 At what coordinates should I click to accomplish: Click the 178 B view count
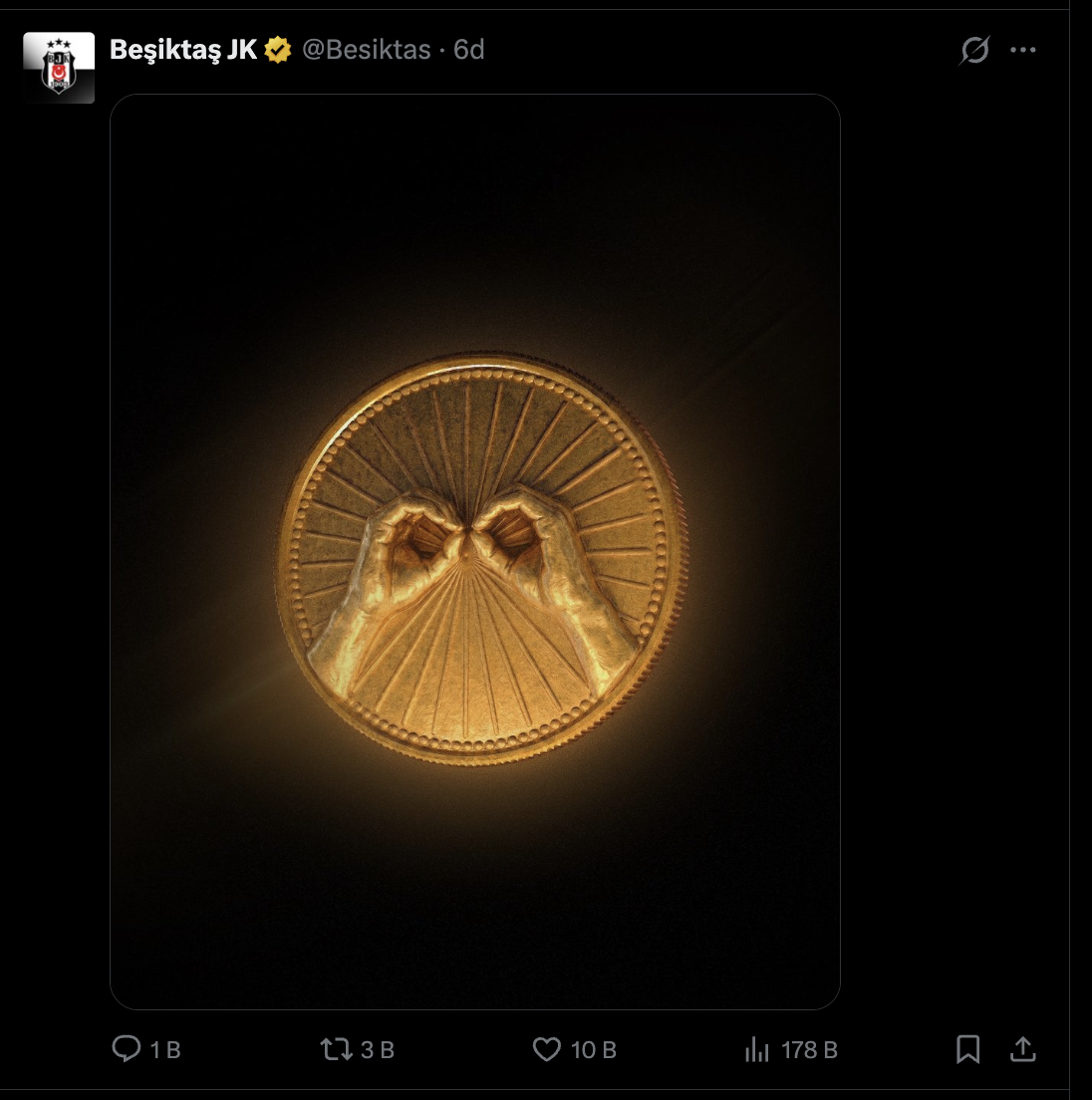pyautogui.click(x=809, y=1050)
